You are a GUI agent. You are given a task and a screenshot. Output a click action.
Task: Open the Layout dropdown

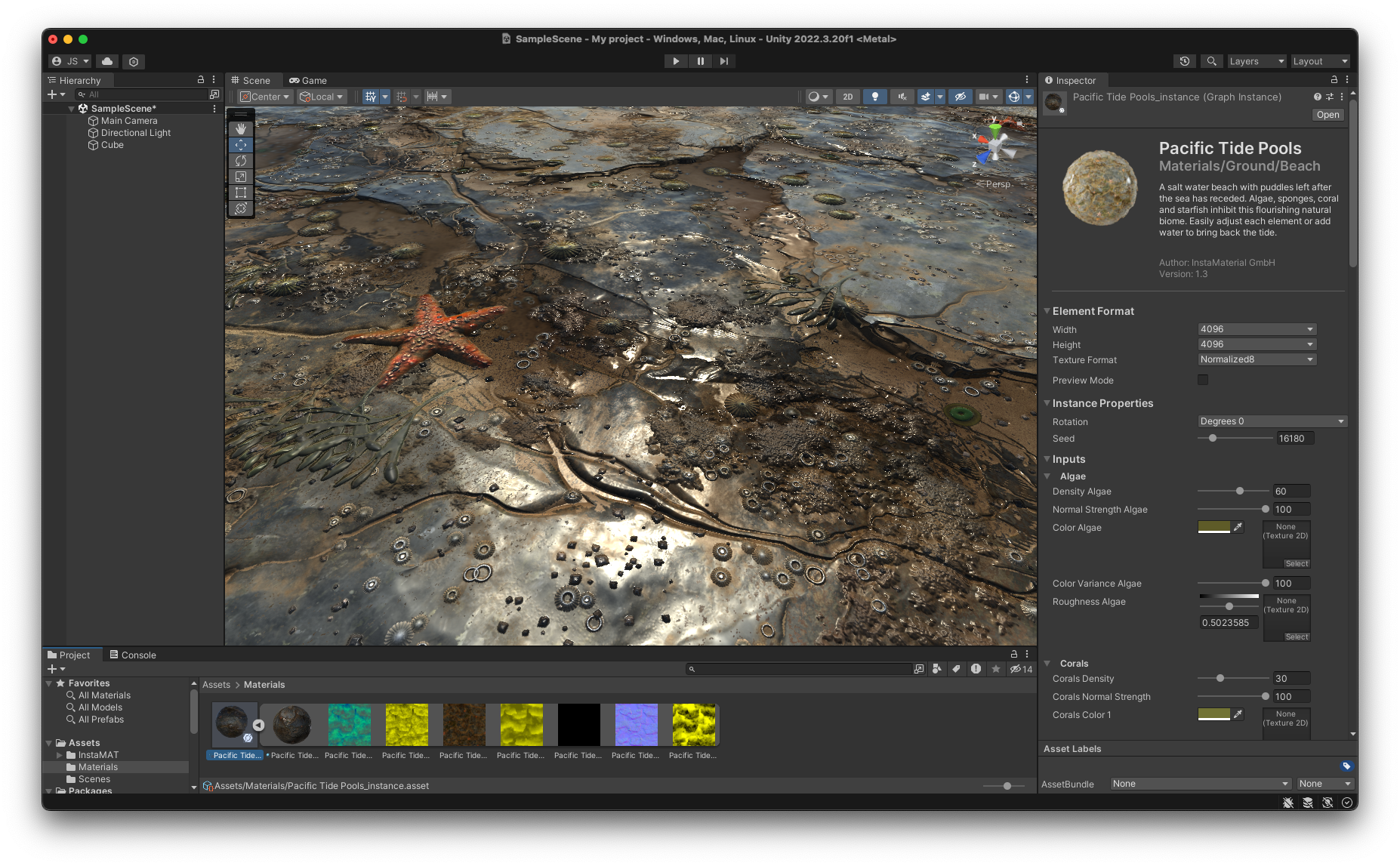(x=1319, y=61)
